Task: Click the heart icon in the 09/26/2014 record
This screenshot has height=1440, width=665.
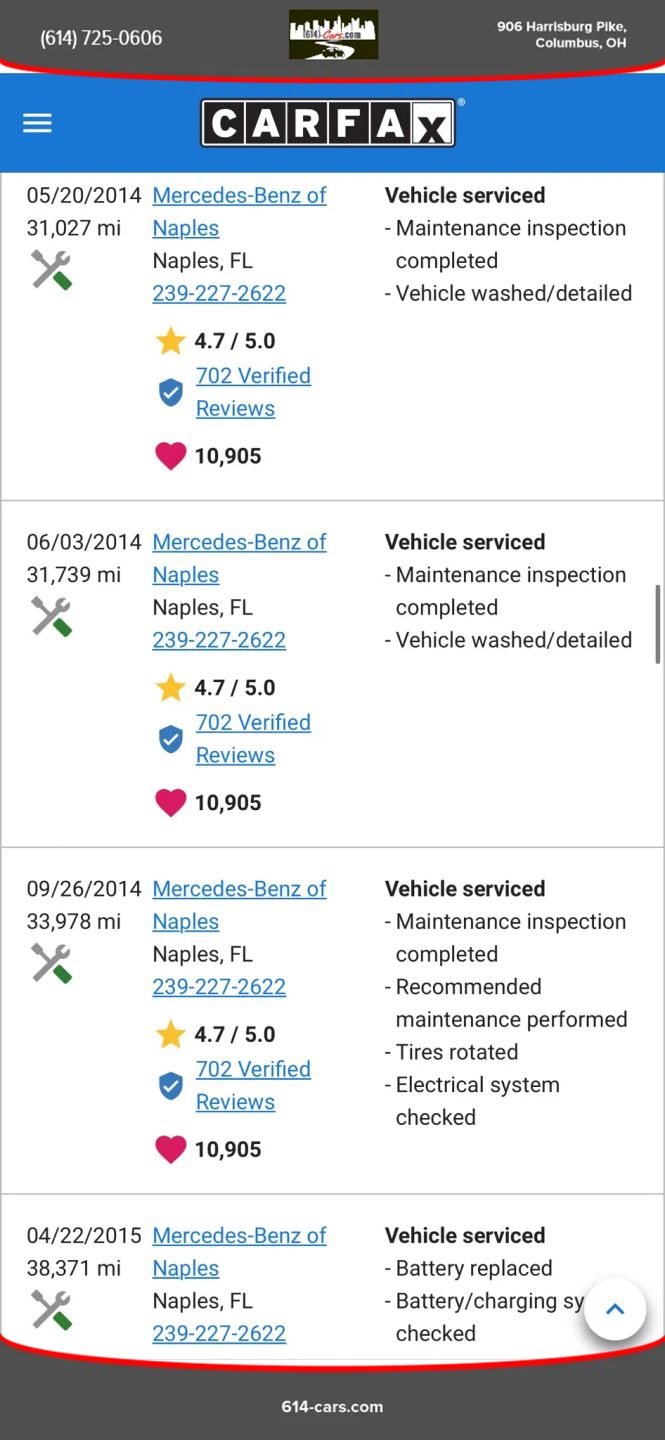Action: (171, 1150)
